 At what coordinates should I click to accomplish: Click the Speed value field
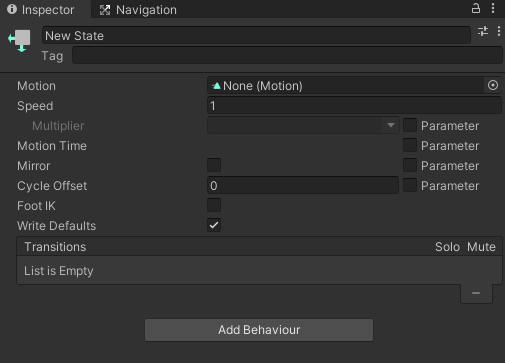(x=354, y=105)
